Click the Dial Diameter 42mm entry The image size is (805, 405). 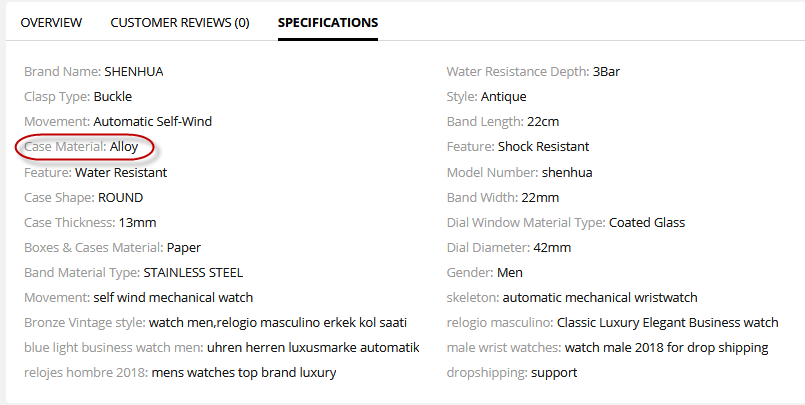509,247
